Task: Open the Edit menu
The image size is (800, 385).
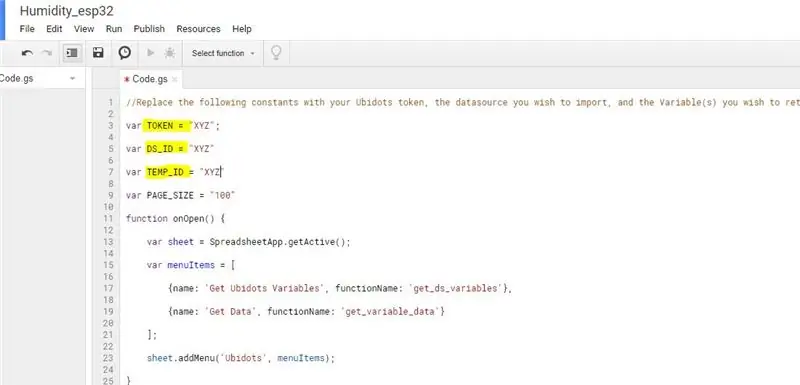Action: tap(54, 29)
